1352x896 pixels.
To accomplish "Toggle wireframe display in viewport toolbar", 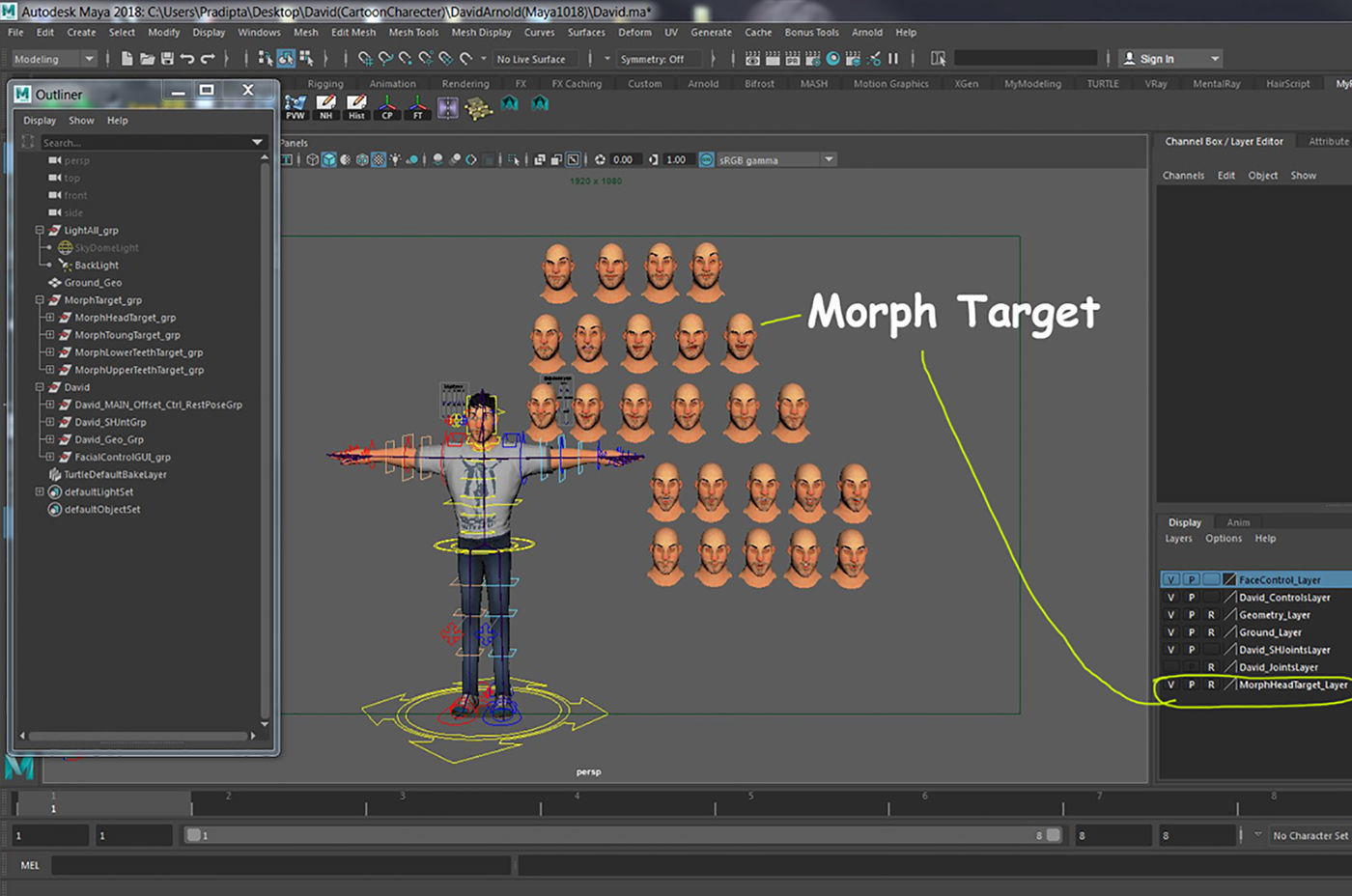I will [x=313, y=159].
